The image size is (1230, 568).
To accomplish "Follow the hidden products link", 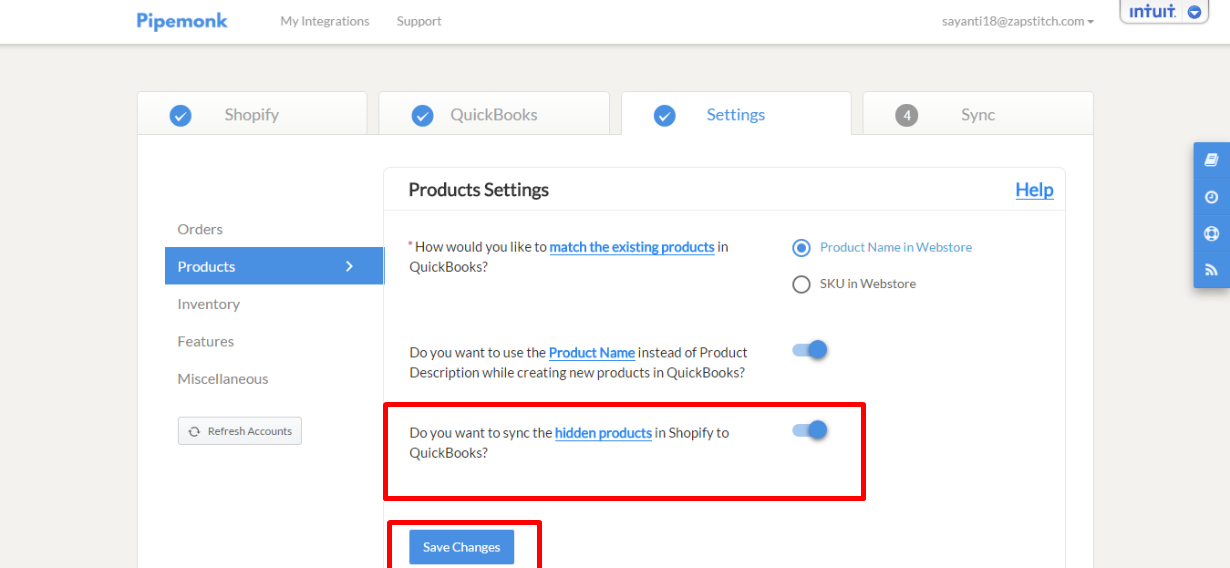I will [603, 433].
